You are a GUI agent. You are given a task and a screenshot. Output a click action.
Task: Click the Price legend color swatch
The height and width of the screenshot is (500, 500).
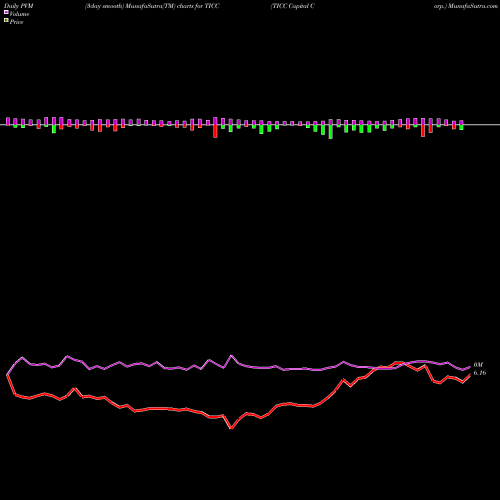click(x=6, y=21)
